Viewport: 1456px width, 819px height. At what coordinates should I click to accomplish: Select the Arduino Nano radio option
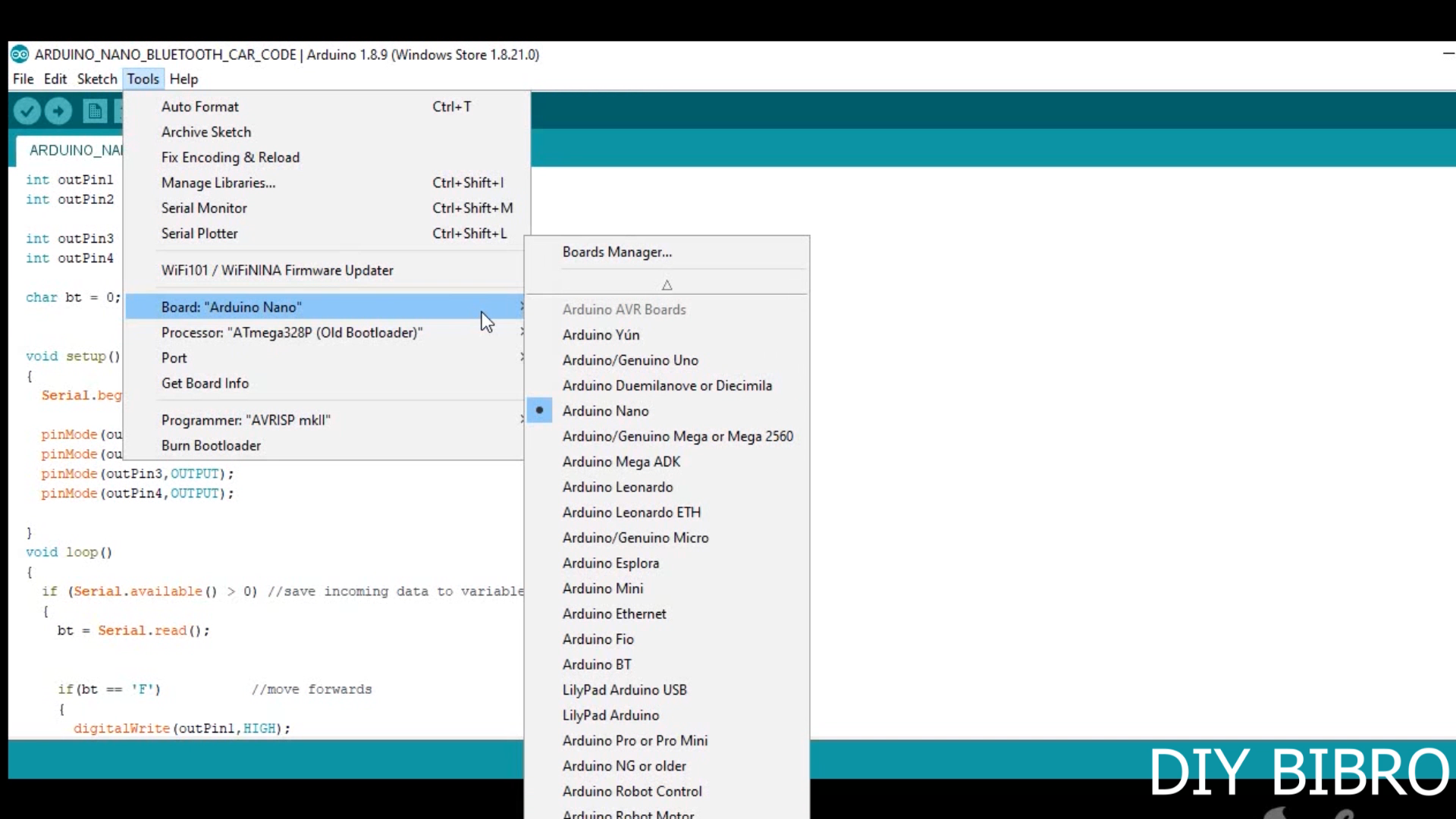(x=605, y=411)
